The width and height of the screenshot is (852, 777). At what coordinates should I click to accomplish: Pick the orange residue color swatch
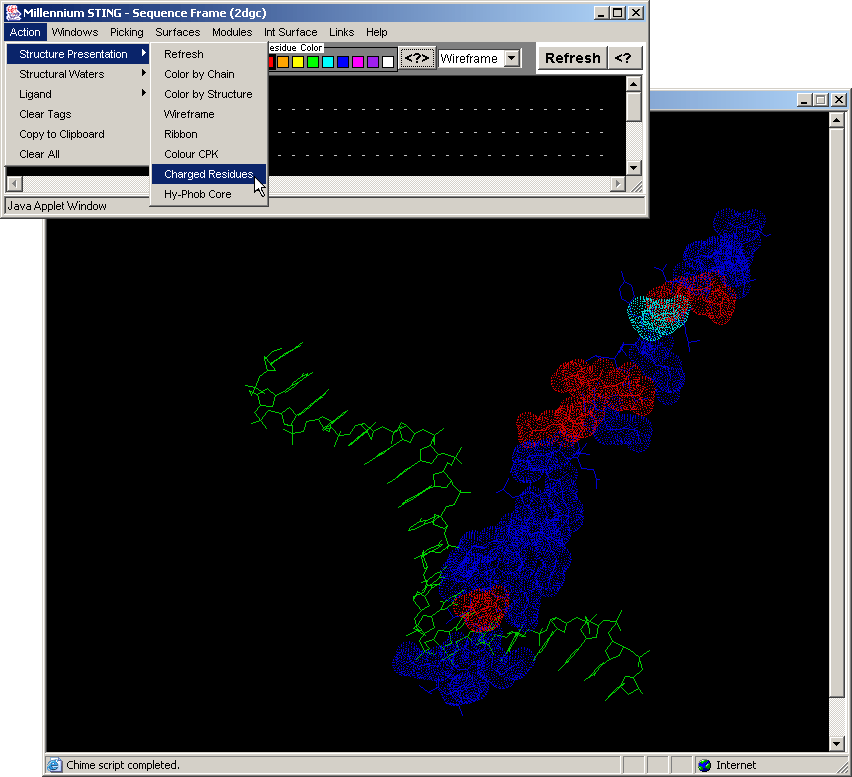[283, 61]
